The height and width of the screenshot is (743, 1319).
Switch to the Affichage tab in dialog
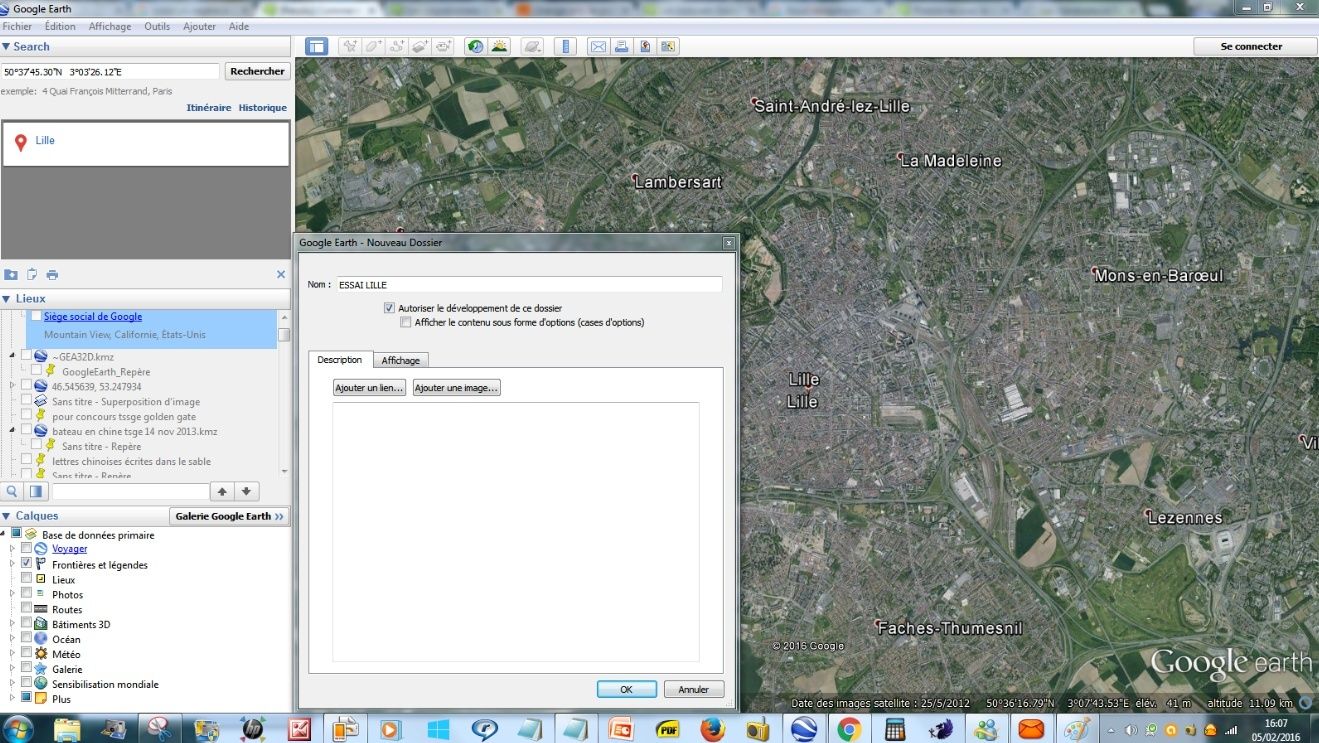[x=401, y=360]
